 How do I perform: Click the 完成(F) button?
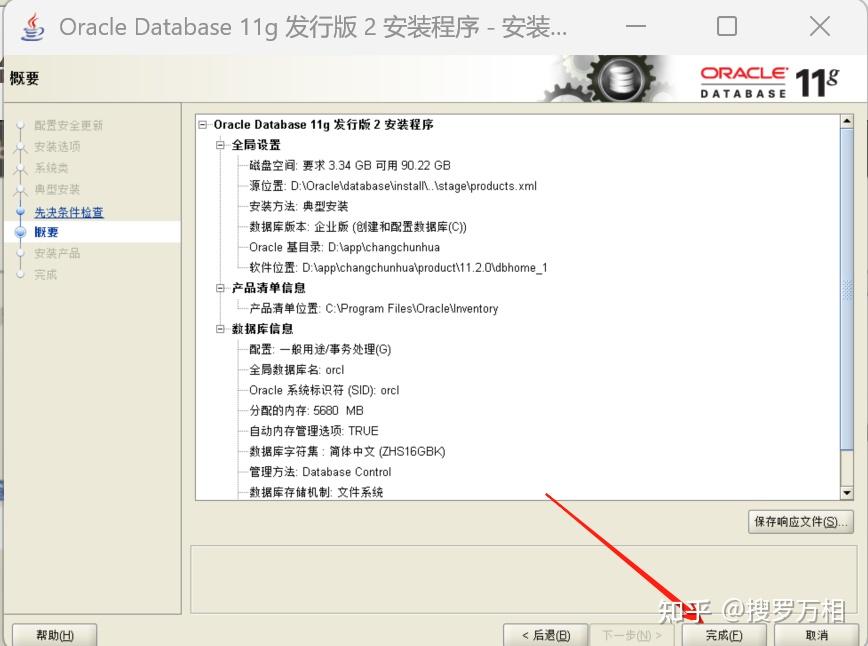724,635
